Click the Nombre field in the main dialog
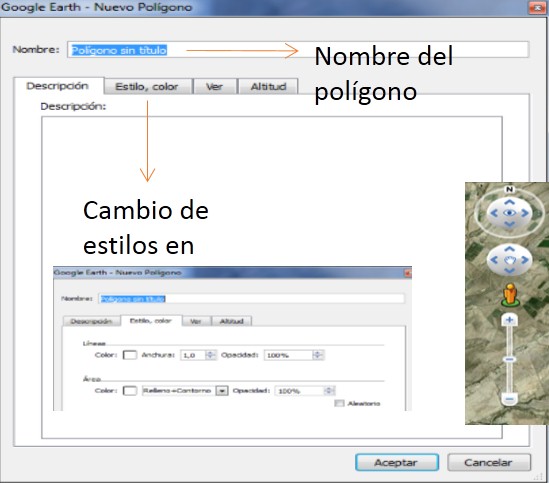 tap(298, 50)
